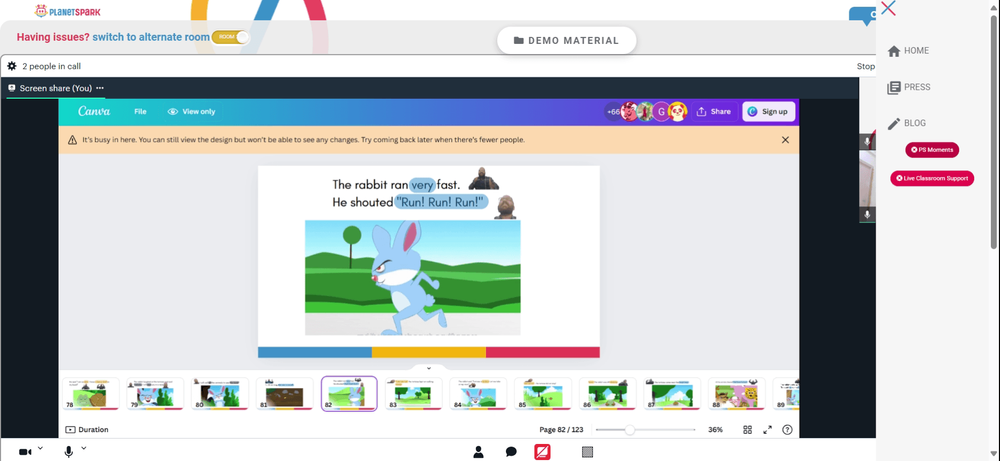The height and width of the screenshot is (461, 1000).
Task: Toggle the alternate room switch
Action: coord(230,37)
